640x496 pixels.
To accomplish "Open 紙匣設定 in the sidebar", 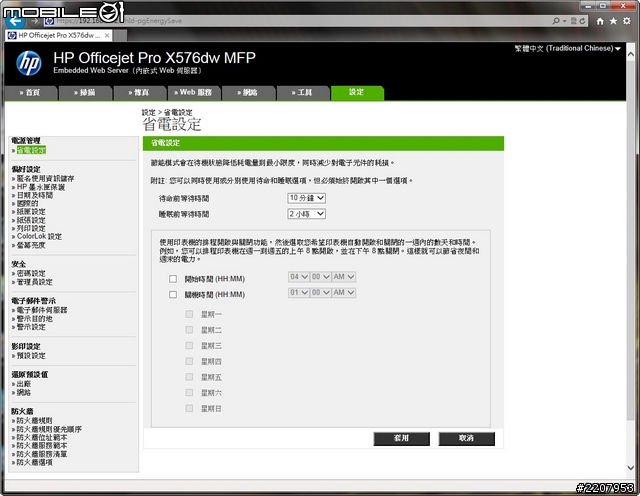I will (x=31, y=212).
